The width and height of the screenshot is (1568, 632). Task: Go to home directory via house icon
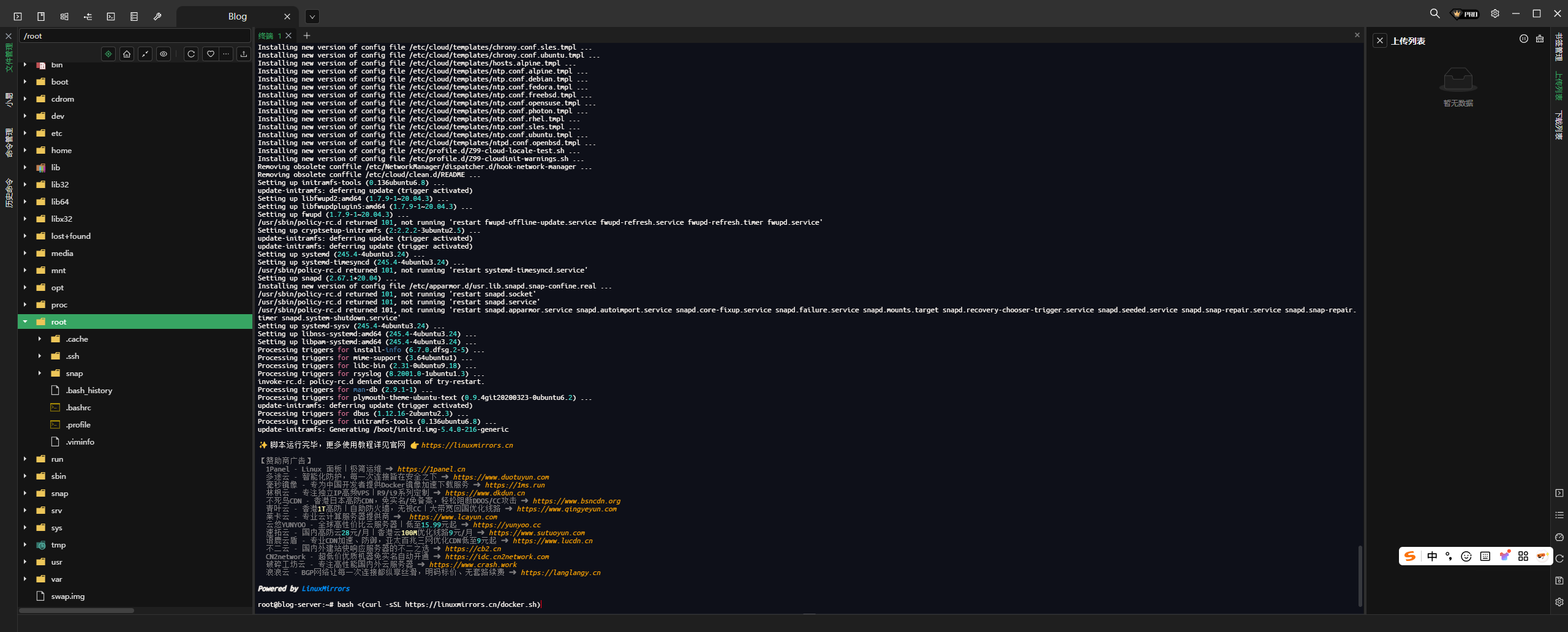(x=127, y=54)
